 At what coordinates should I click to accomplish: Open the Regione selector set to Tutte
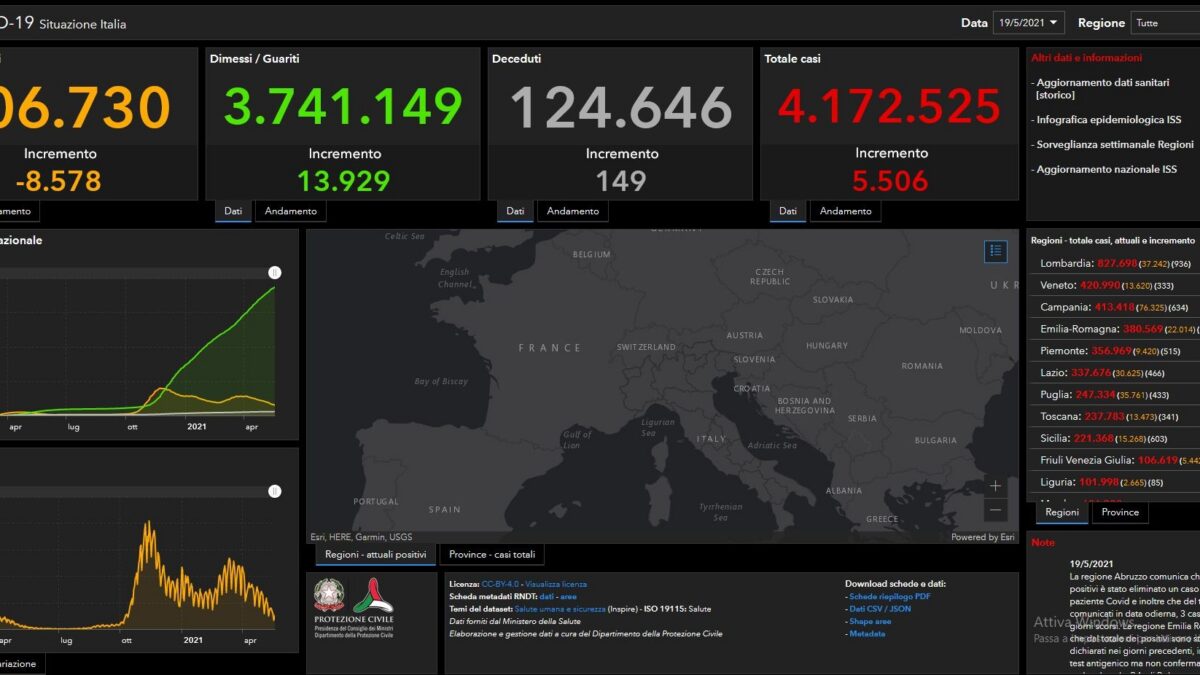(1165, 22)
